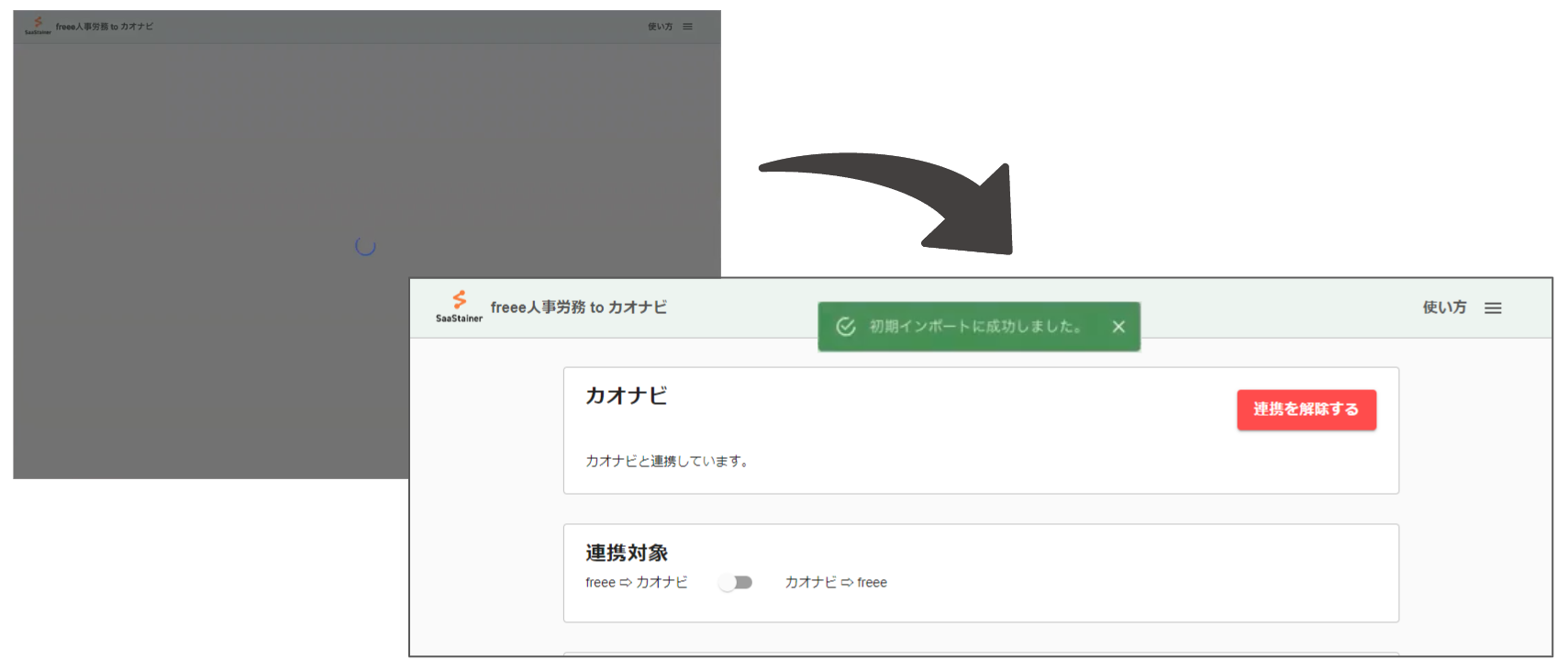Select the カオナビ card heading
This screenshot has height=671, width=1568.
(627, 396)
